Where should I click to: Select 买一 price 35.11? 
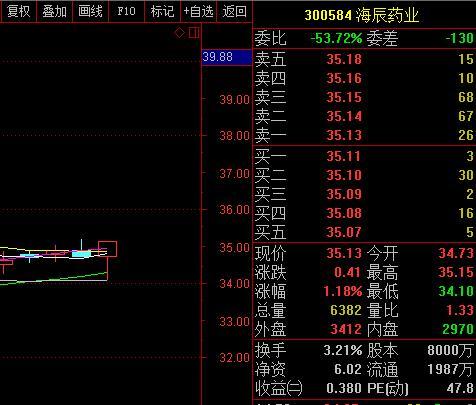344,156
